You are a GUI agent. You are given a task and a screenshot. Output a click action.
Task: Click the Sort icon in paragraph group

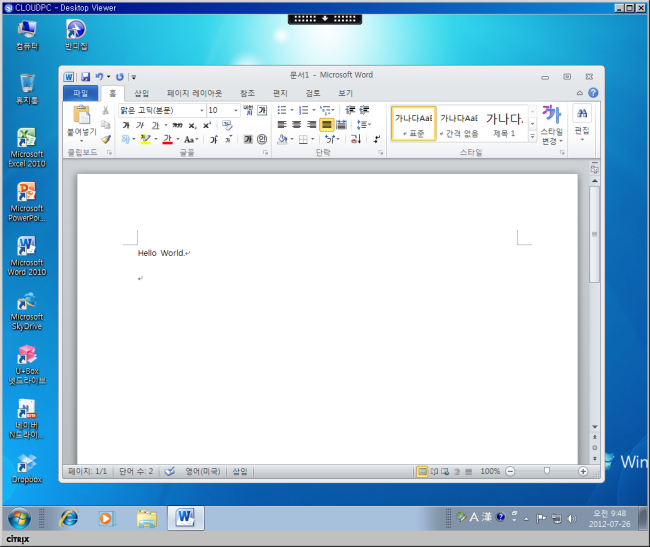tap(356, 139)
